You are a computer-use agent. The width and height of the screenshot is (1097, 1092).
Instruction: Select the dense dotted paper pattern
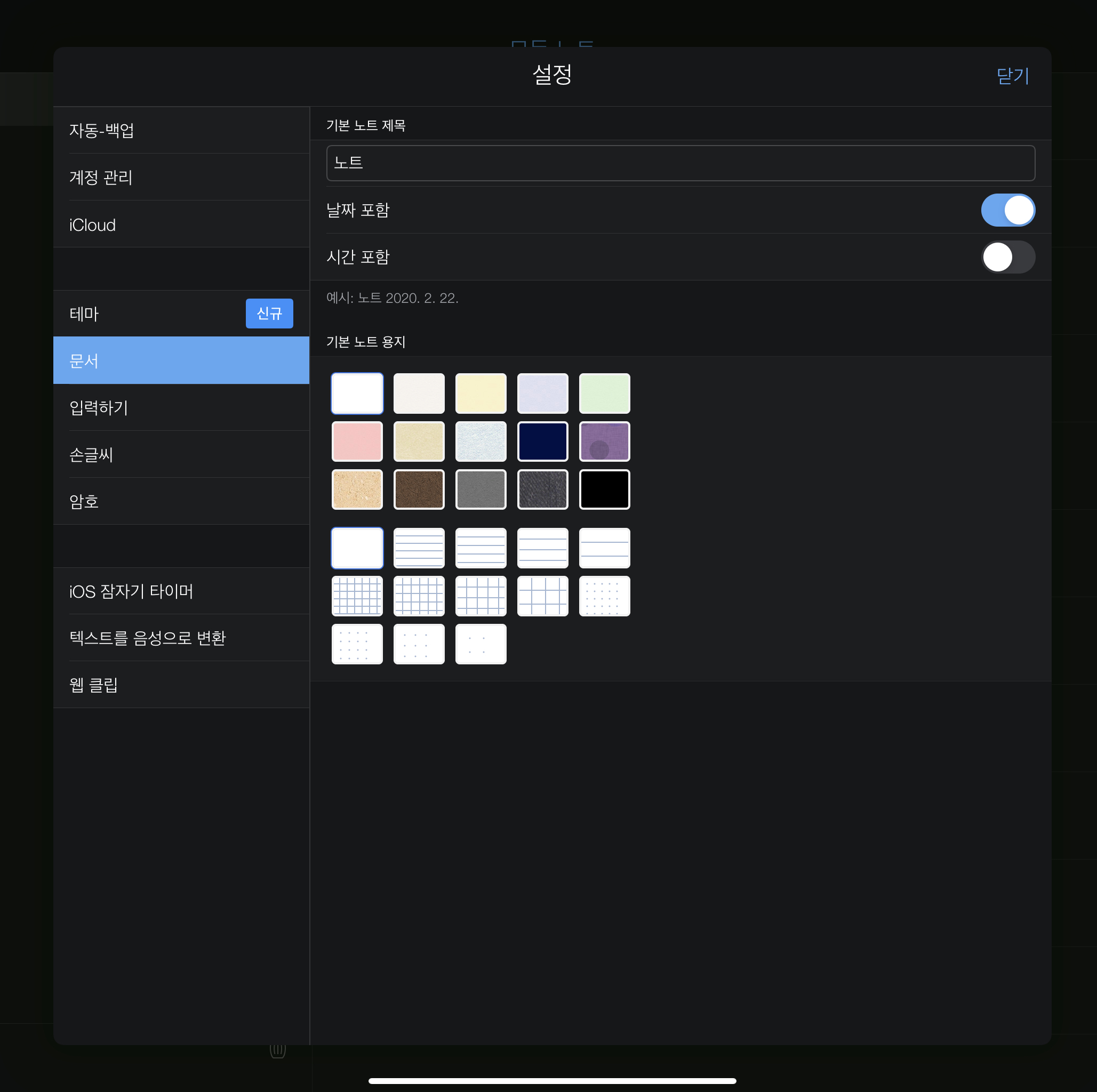pyautogui.click(x=604, y=596)
